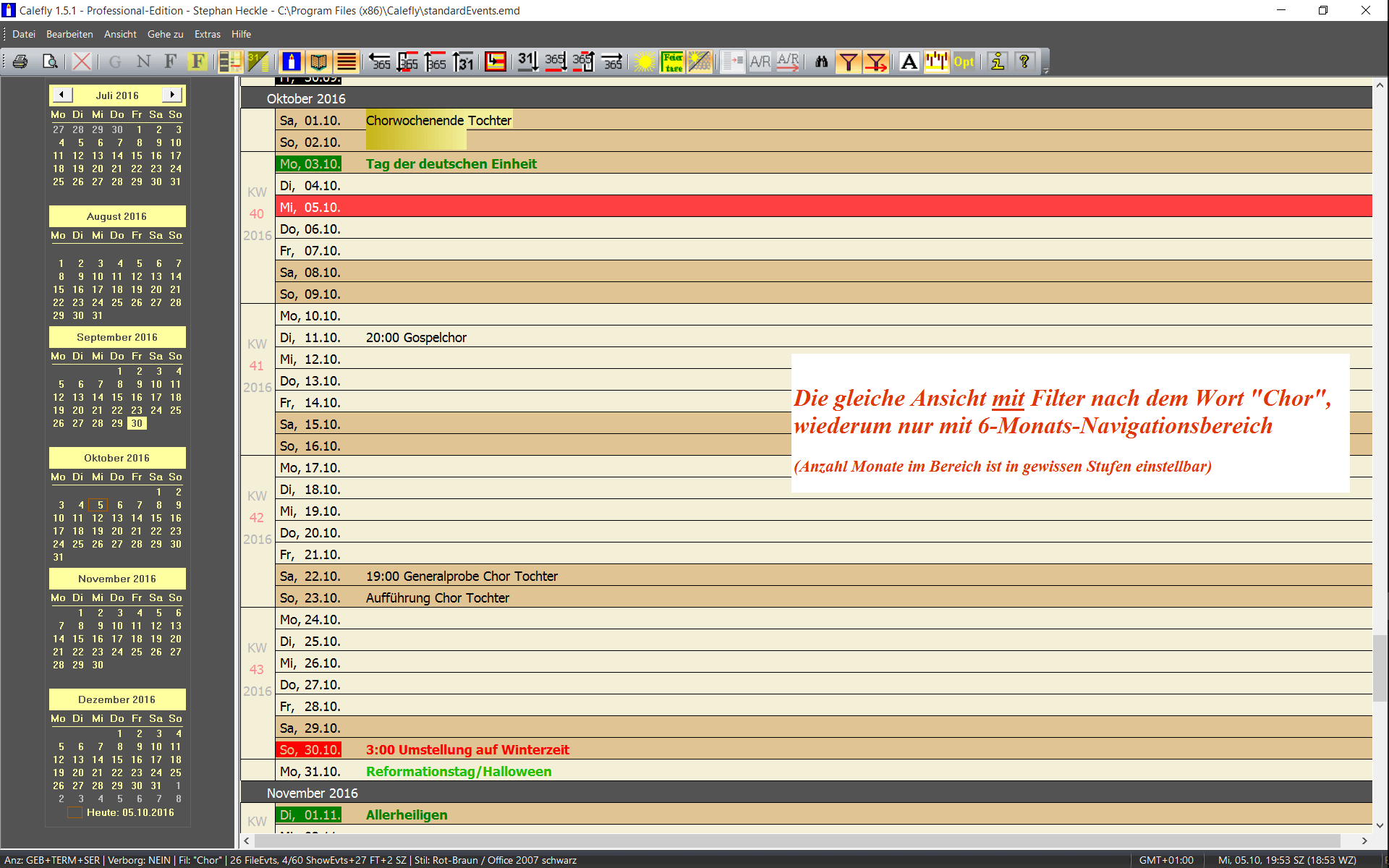Screen dimensions: 1389x868
Task: Click the horizontal scrollbar right arrow
Action: (x=1364, y=841)
